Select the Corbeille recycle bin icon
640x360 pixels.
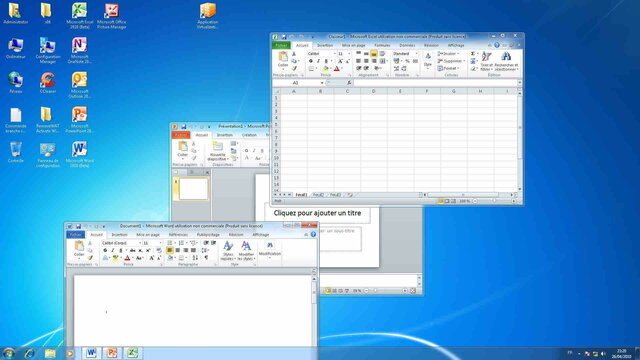tap(16, 152)
